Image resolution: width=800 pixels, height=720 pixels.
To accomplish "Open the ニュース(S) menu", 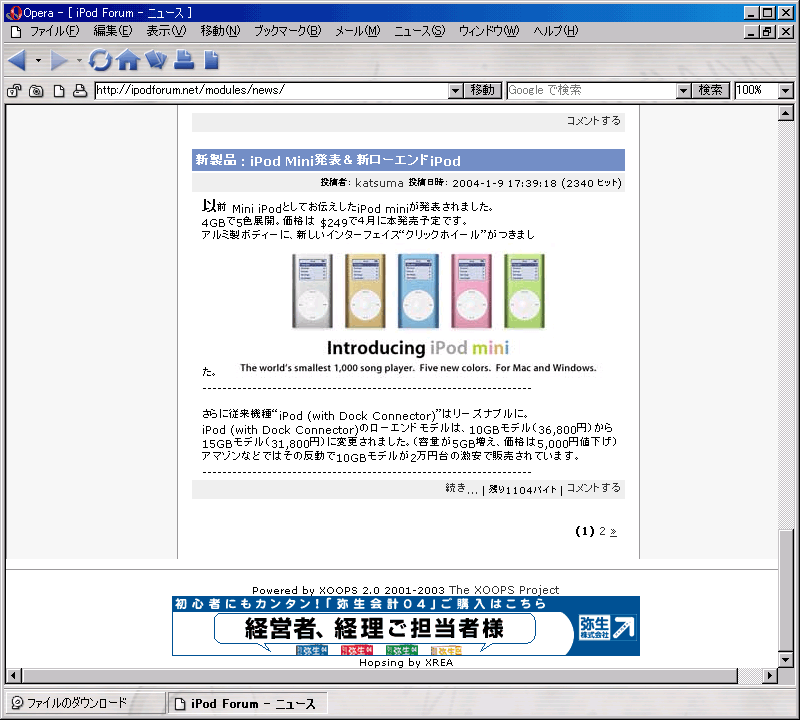I will [419, 31].
